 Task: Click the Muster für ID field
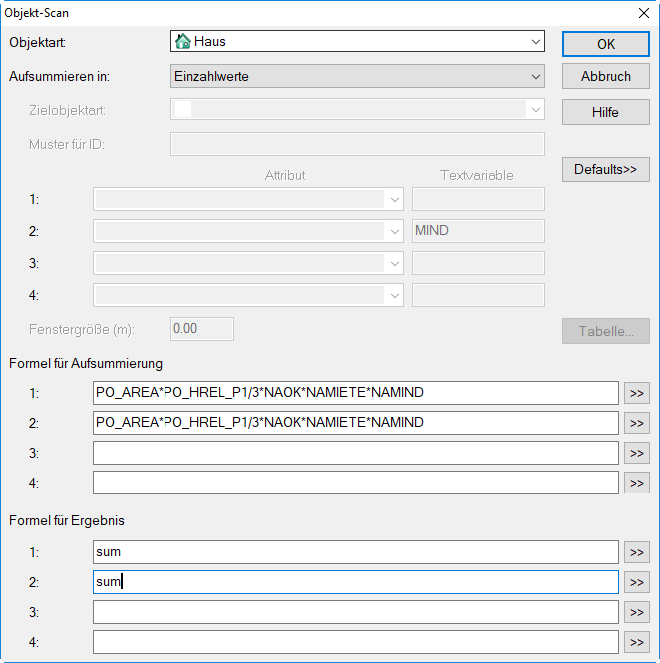pos(357,144)
